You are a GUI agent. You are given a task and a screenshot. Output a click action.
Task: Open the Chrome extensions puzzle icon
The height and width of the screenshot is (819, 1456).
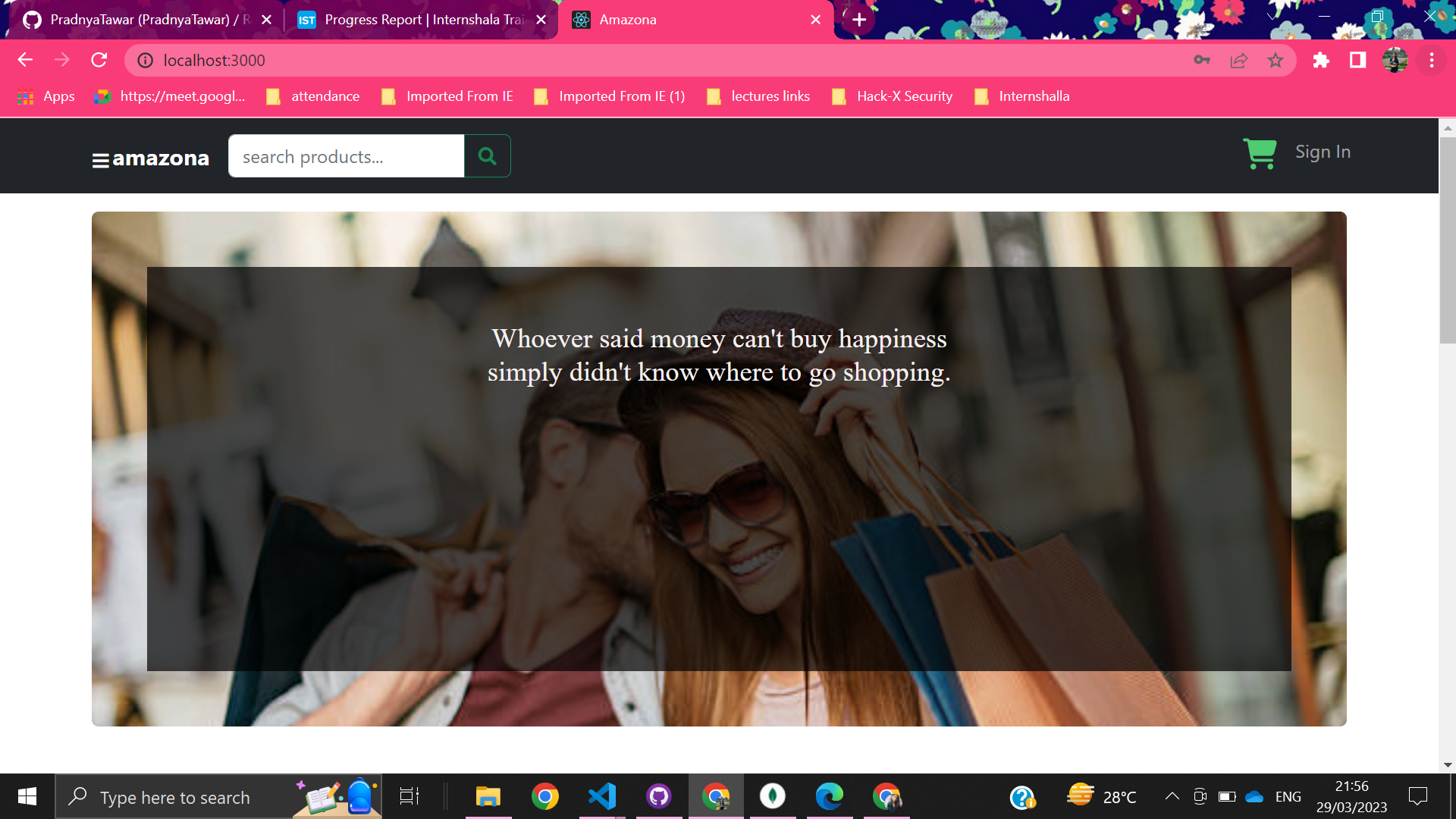pyautogui.click(x=1321, y=61)
